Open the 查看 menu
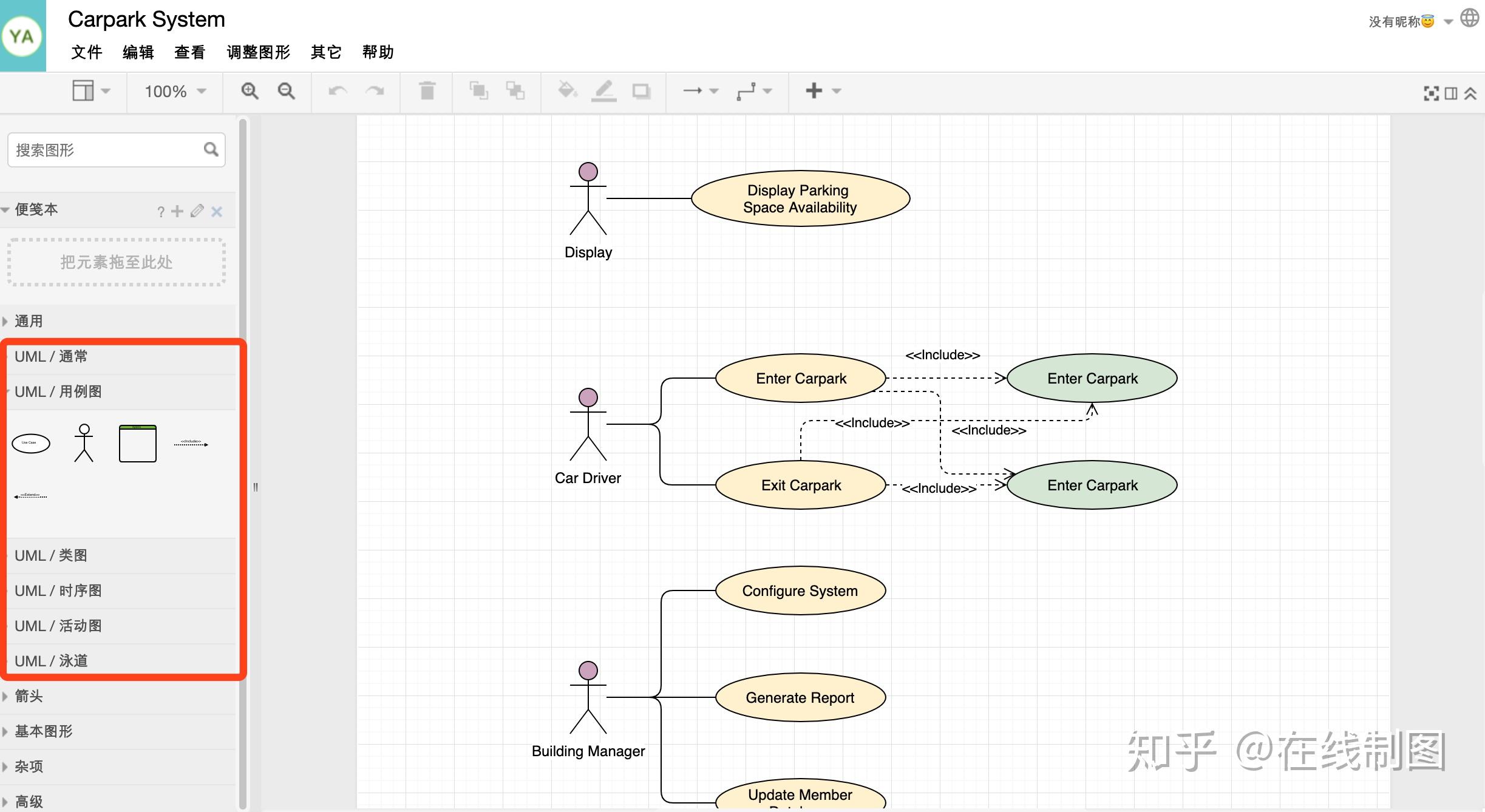The height and width of the screenshot is (812, 1485). tap(189, 52)
